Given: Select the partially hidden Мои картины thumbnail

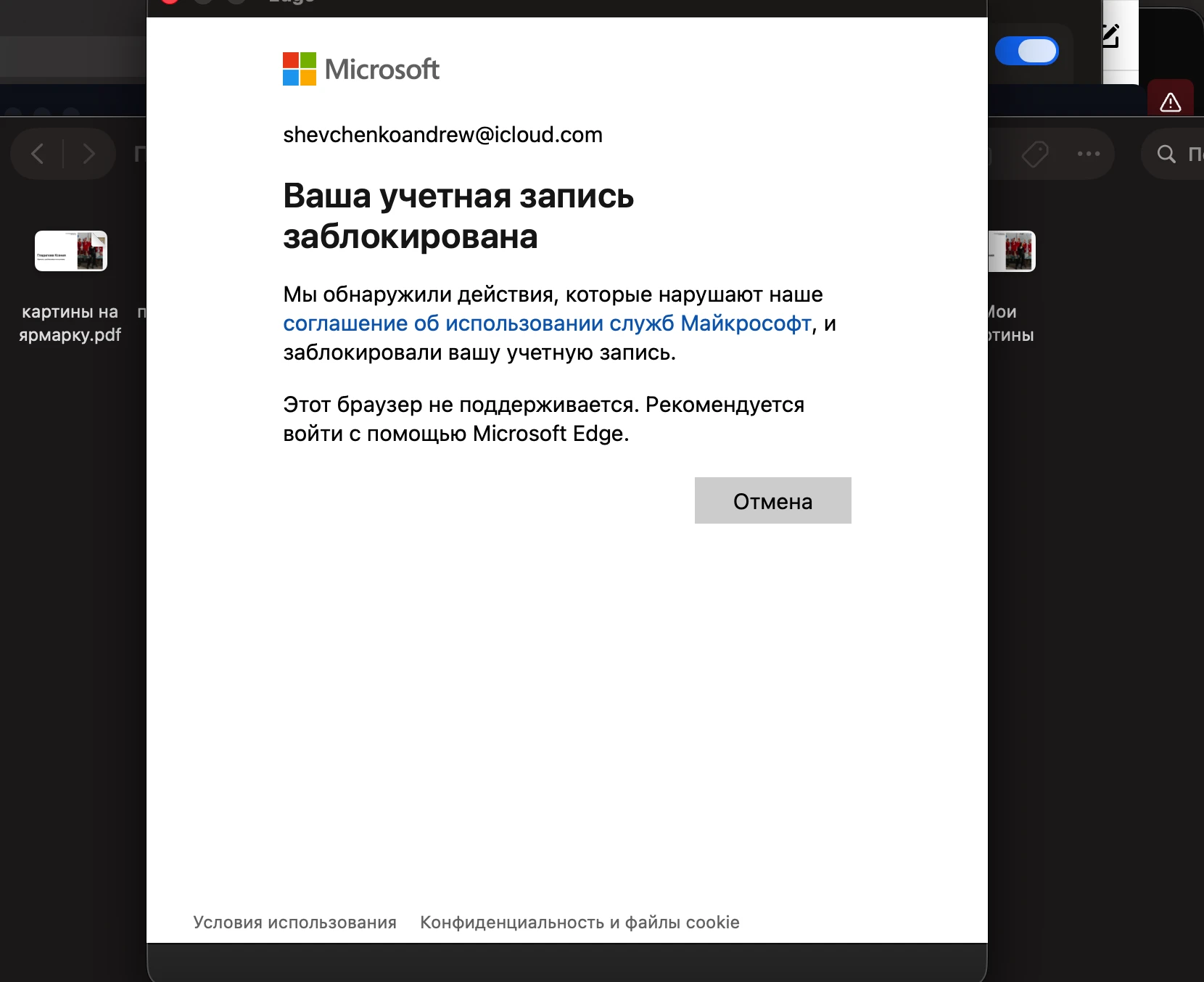Looking at the screenshot, I should tap(1012, 251).
